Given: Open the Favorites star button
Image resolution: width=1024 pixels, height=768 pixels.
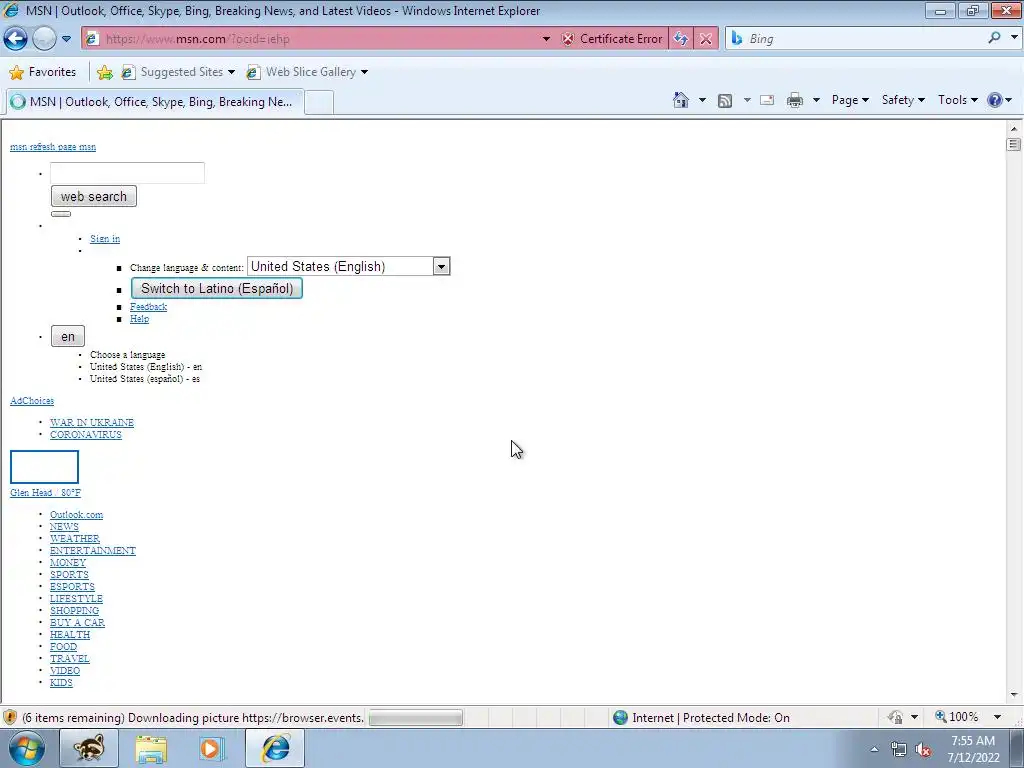Looking at the screenshot, I should click(43, 72).
